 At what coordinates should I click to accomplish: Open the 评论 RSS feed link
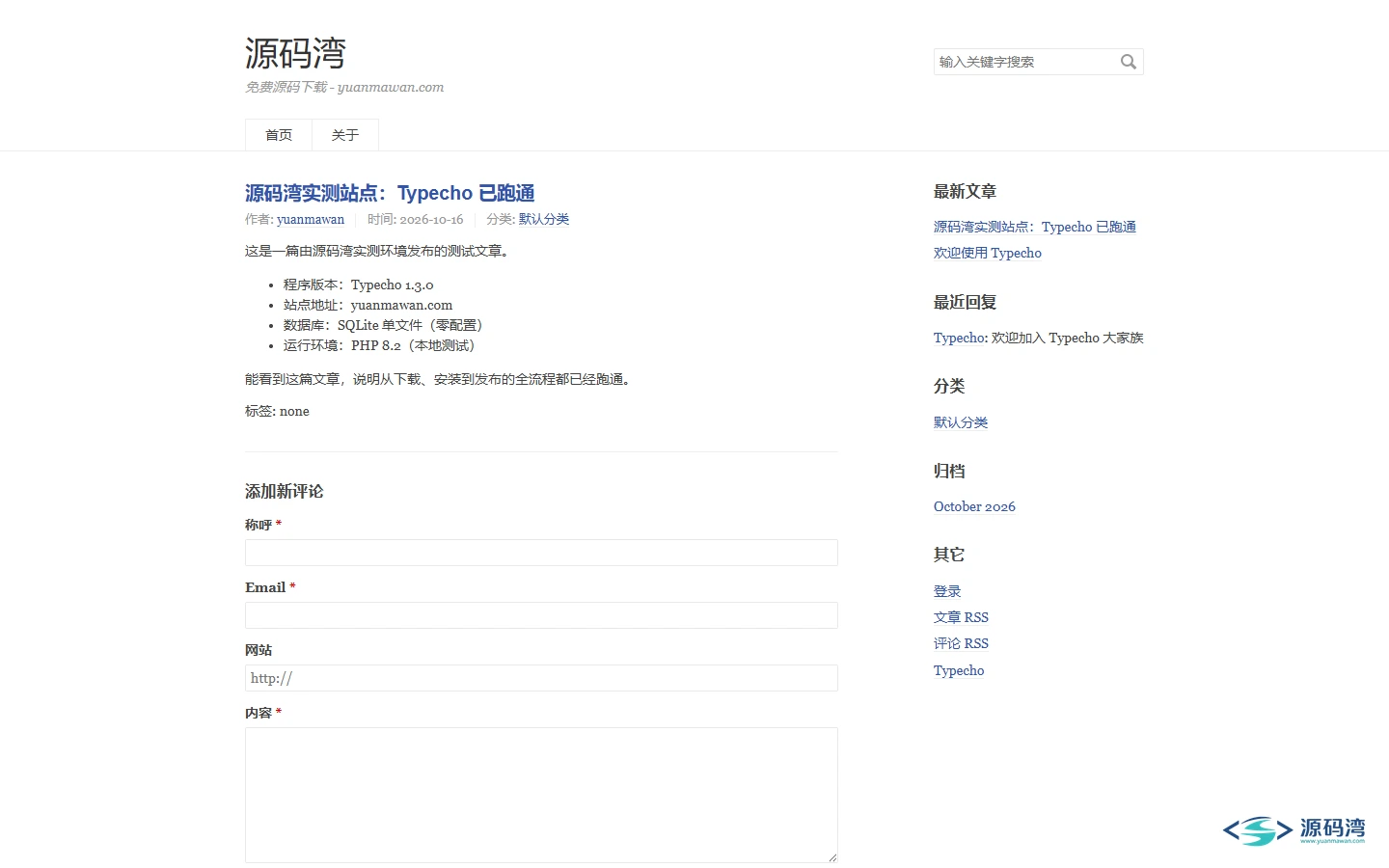[x=961, y=643]
